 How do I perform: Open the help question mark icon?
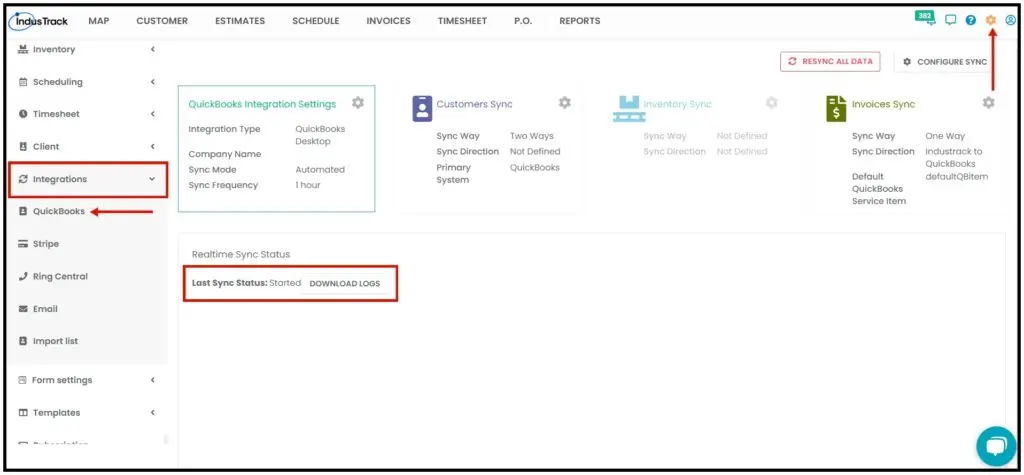(970, 20)
